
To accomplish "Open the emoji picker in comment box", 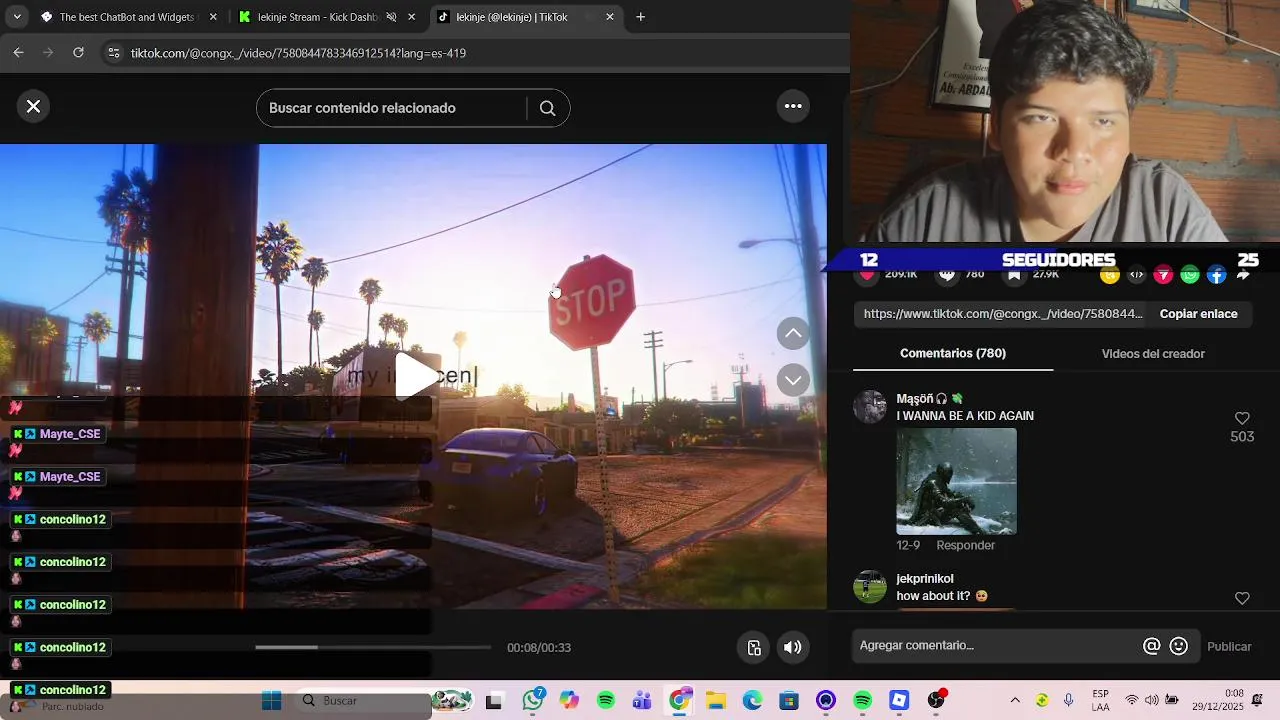I will pos(1179,646).
